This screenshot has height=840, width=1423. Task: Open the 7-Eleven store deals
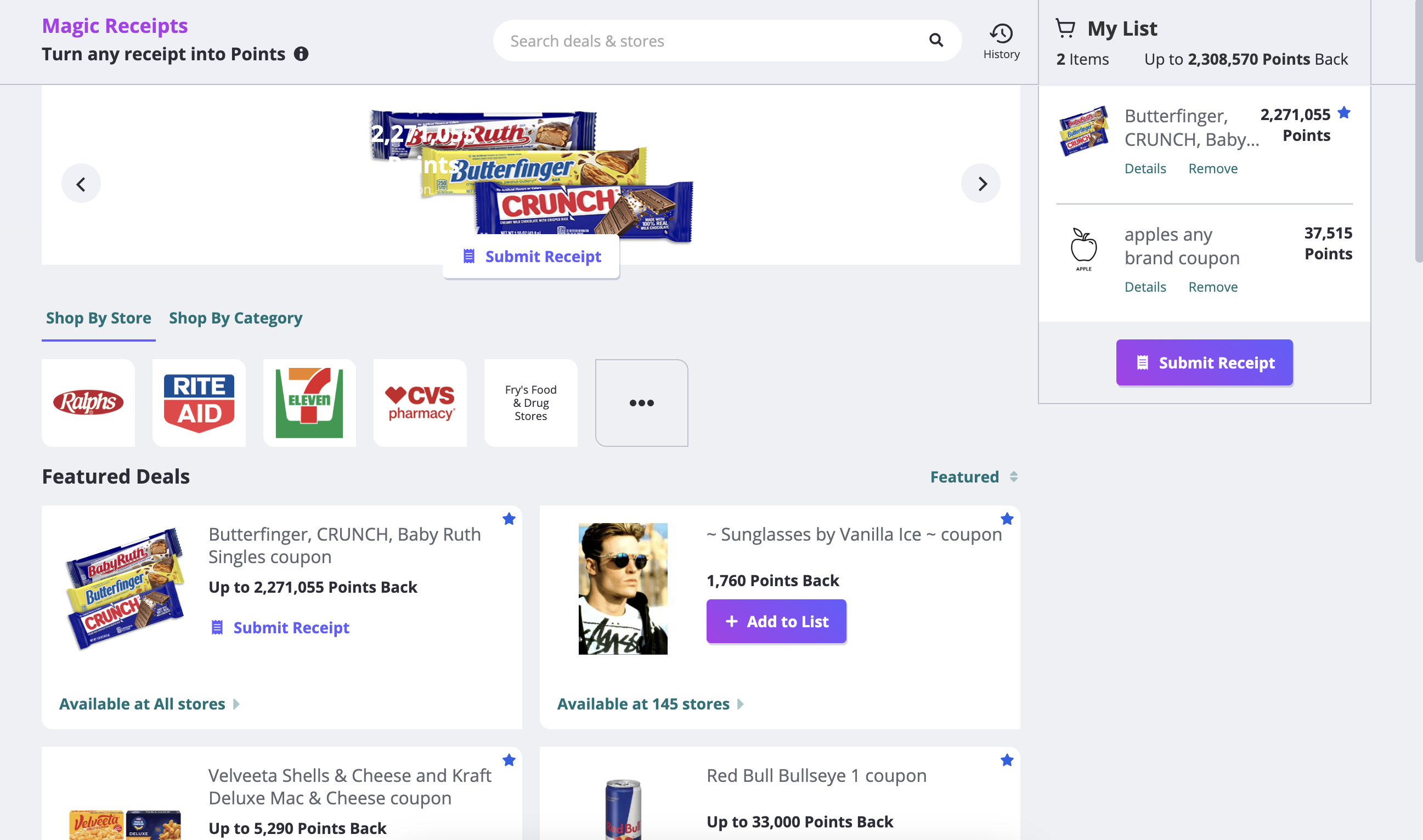(x=309, y=402)
